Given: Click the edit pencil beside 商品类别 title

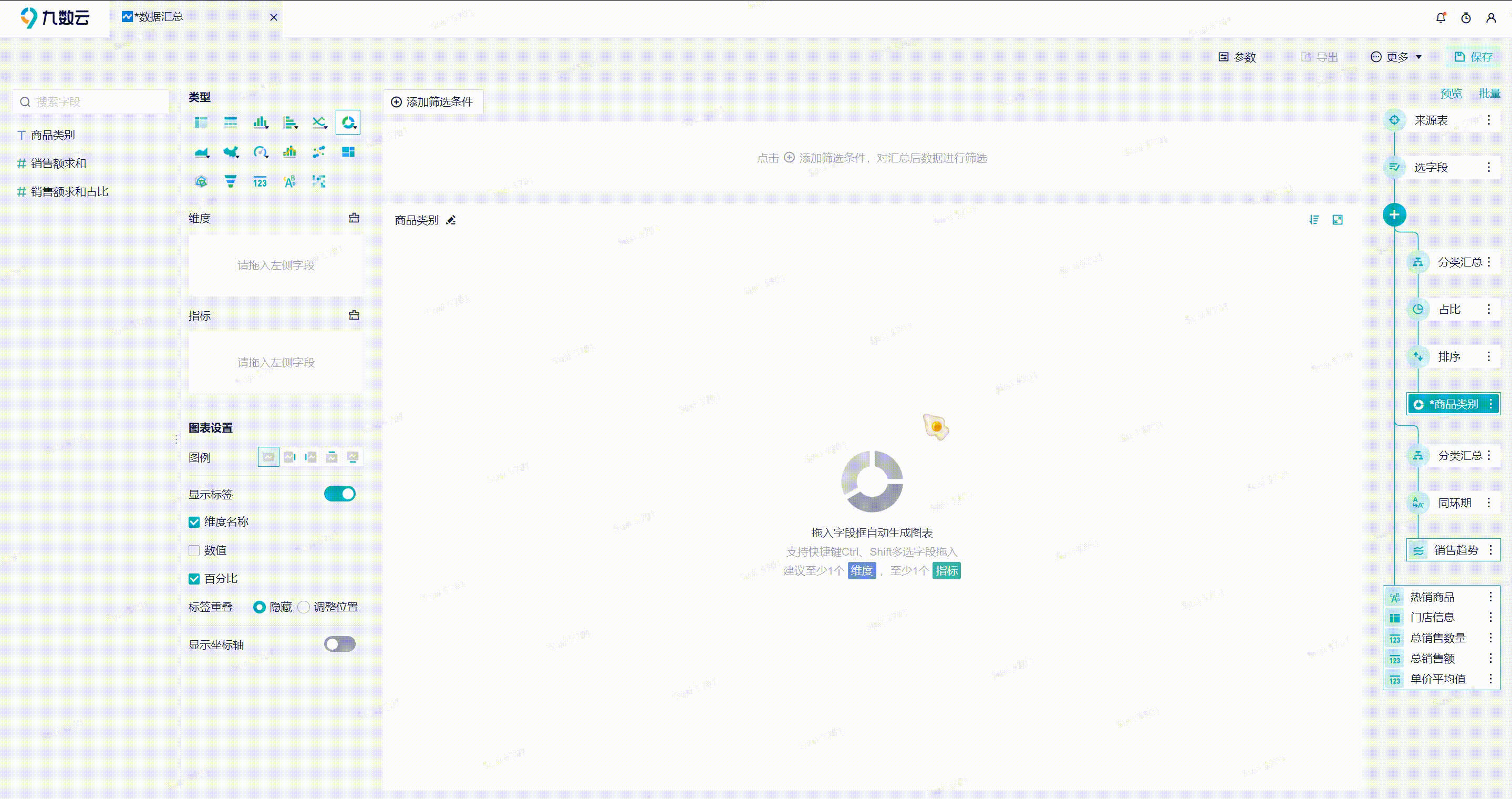Looking at the screenshot, I should click(451, 220).
